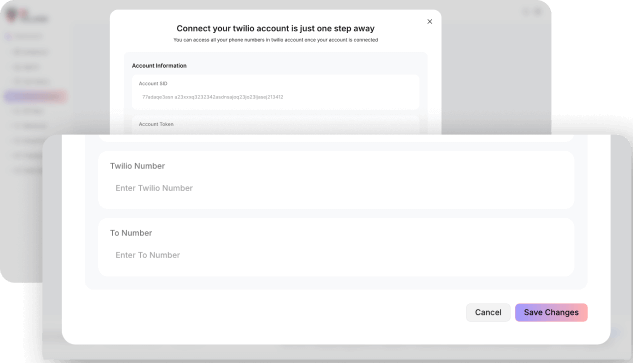Save Changes to Twilio settings
This screenshot has width=633, height=363.
551,313
